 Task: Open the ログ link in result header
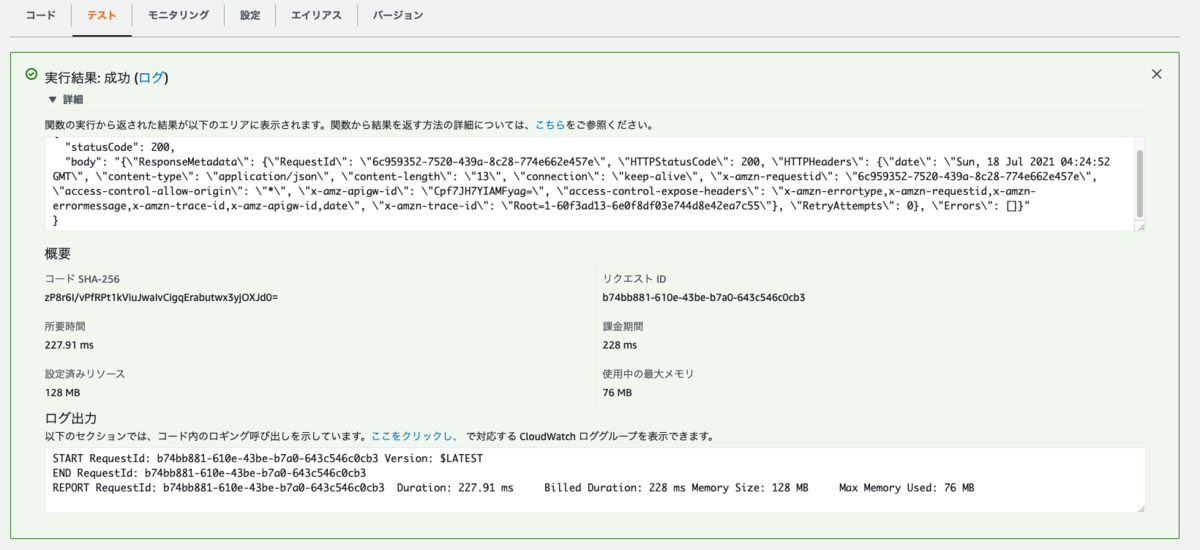coord(151,77)
